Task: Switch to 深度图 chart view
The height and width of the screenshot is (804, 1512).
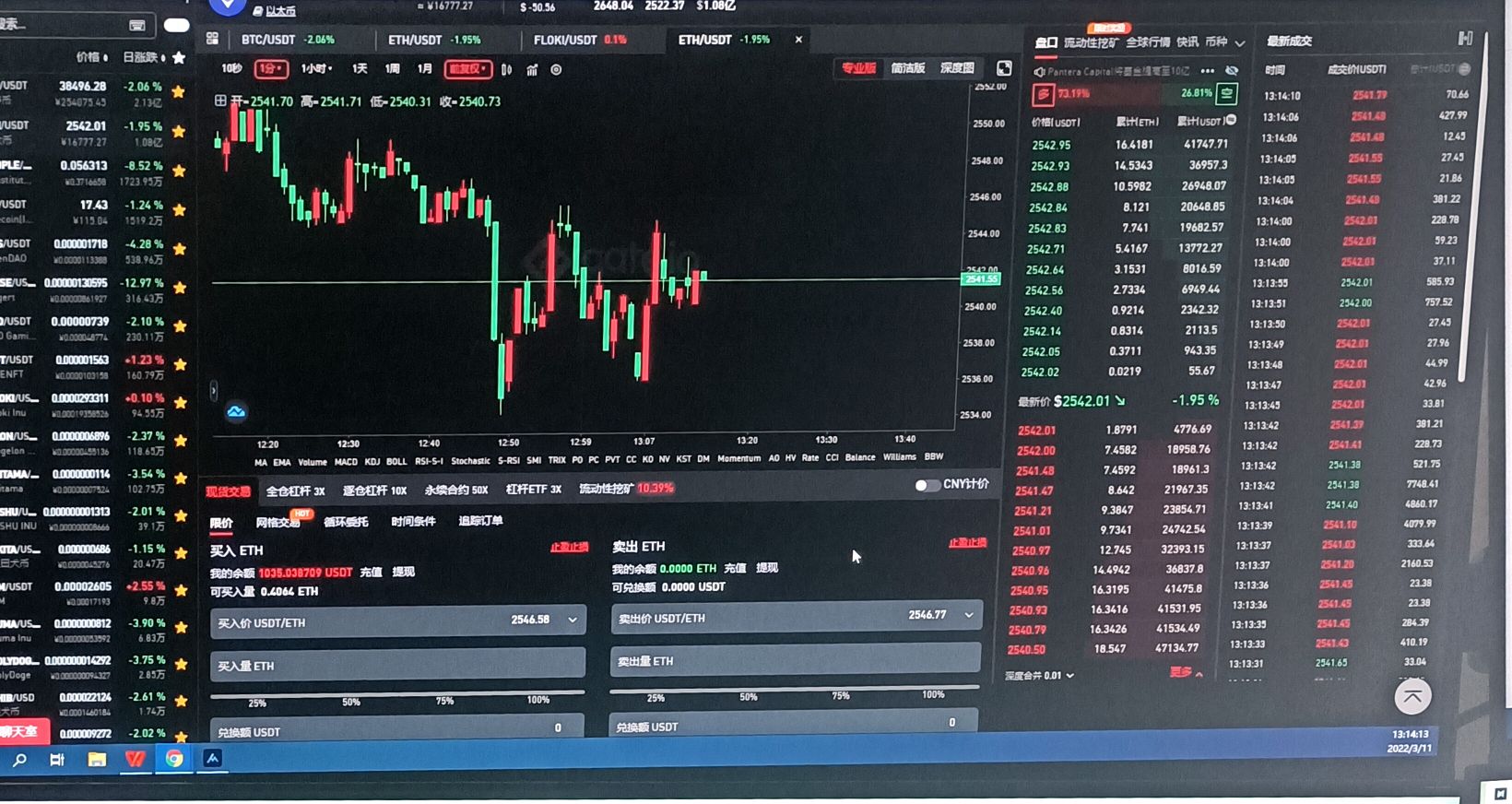Action: tap(957, 68)
